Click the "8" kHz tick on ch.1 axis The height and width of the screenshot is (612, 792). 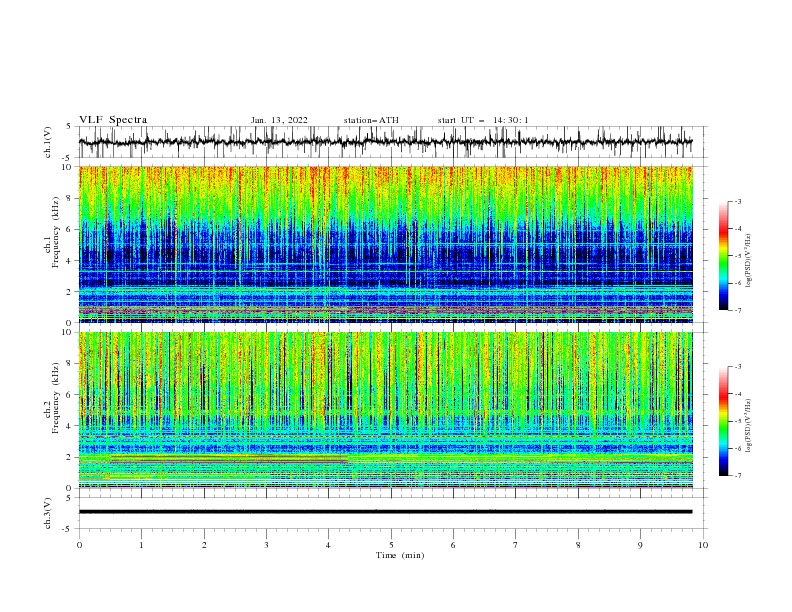tap(71, 198)
